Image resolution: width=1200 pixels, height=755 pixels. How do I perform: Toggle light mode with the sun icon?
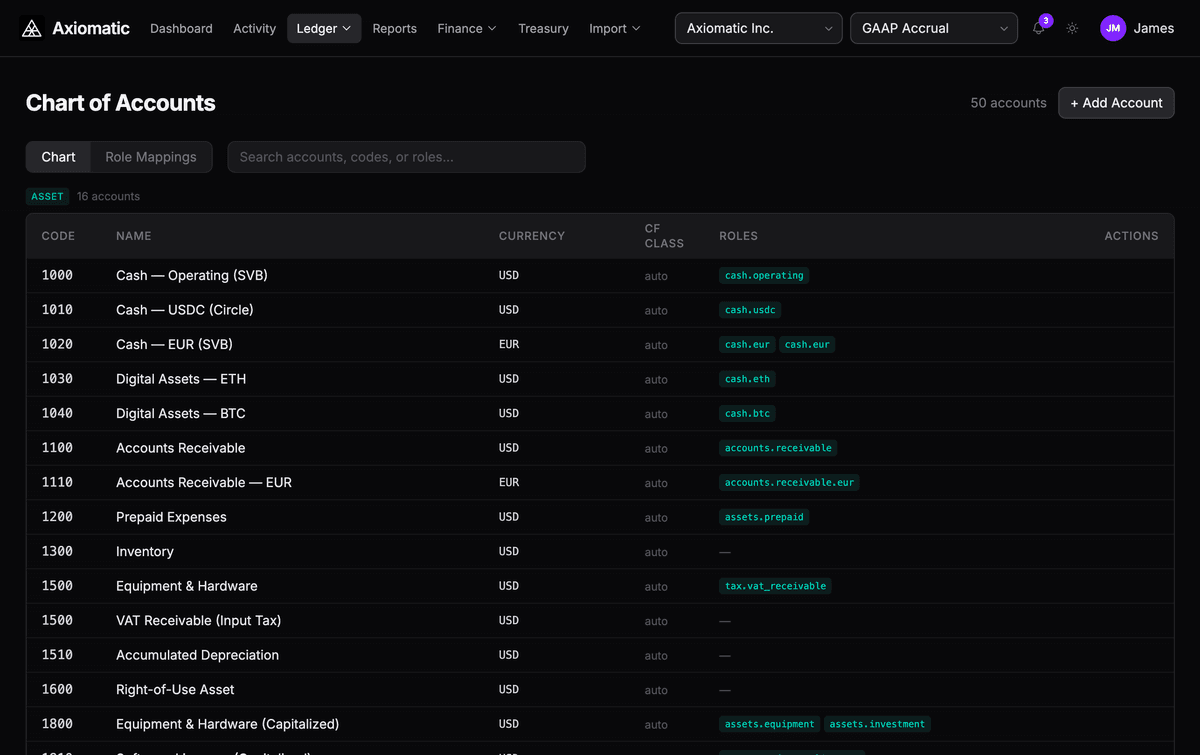coord(1072,28)
